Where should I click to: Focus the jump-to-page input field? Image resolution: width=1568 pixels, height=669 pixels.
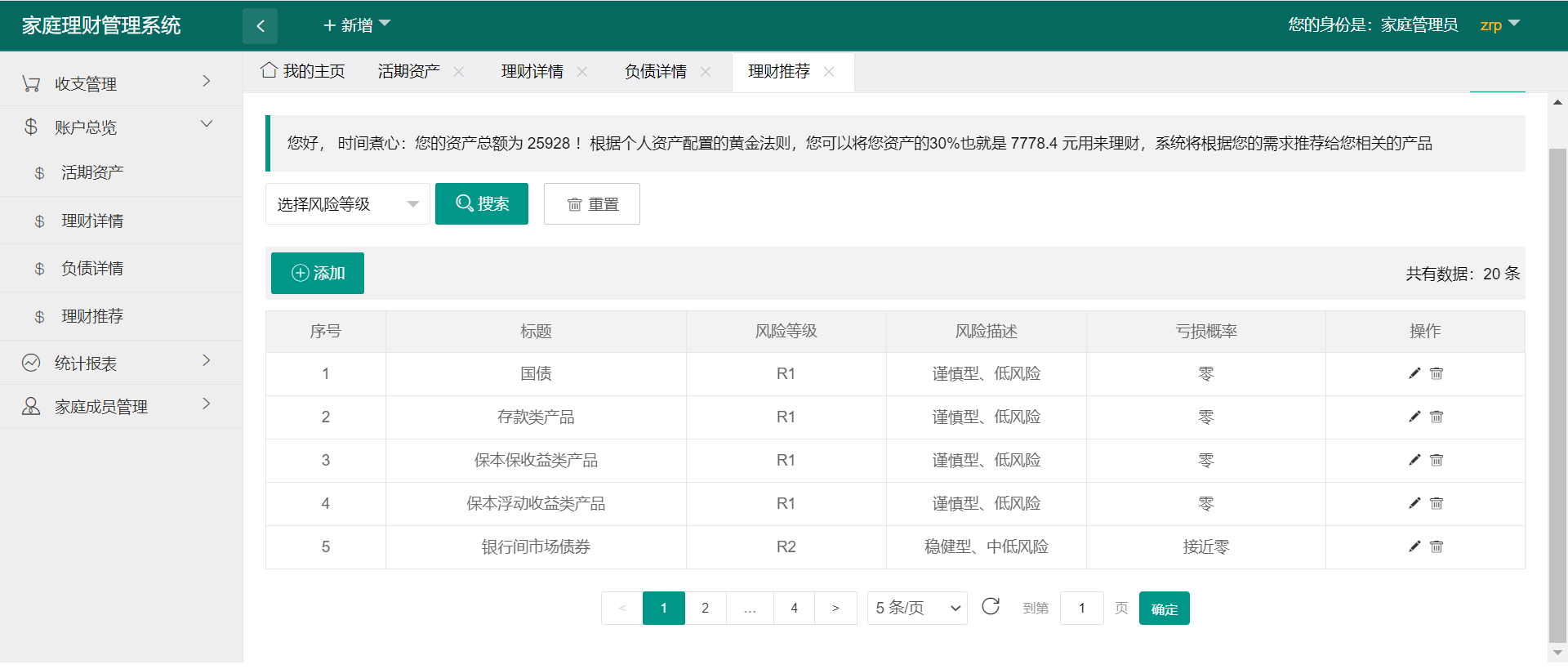1082,608
